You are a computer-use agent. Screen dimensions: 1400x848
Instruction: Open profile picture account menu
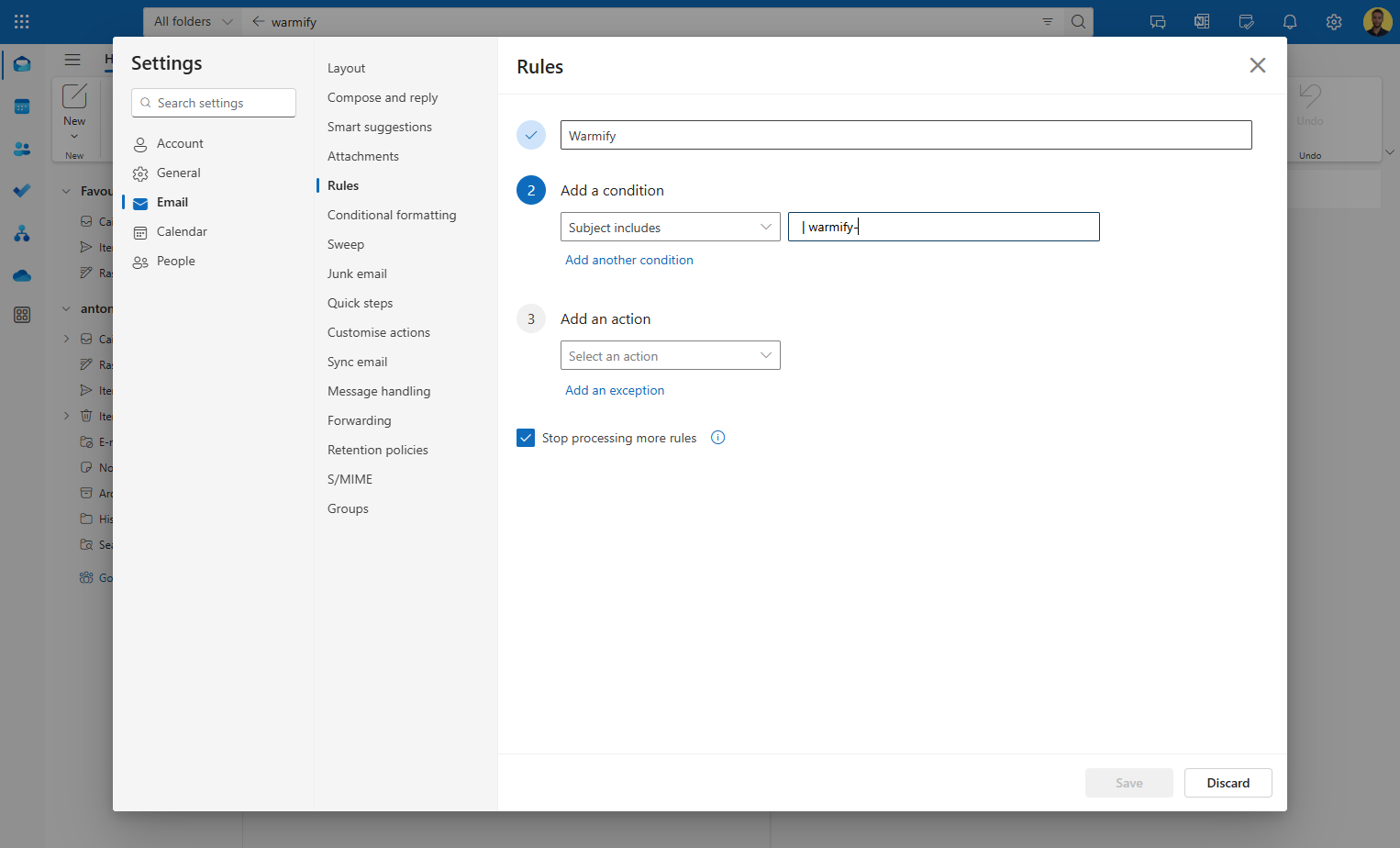(x=1377, y=22)
